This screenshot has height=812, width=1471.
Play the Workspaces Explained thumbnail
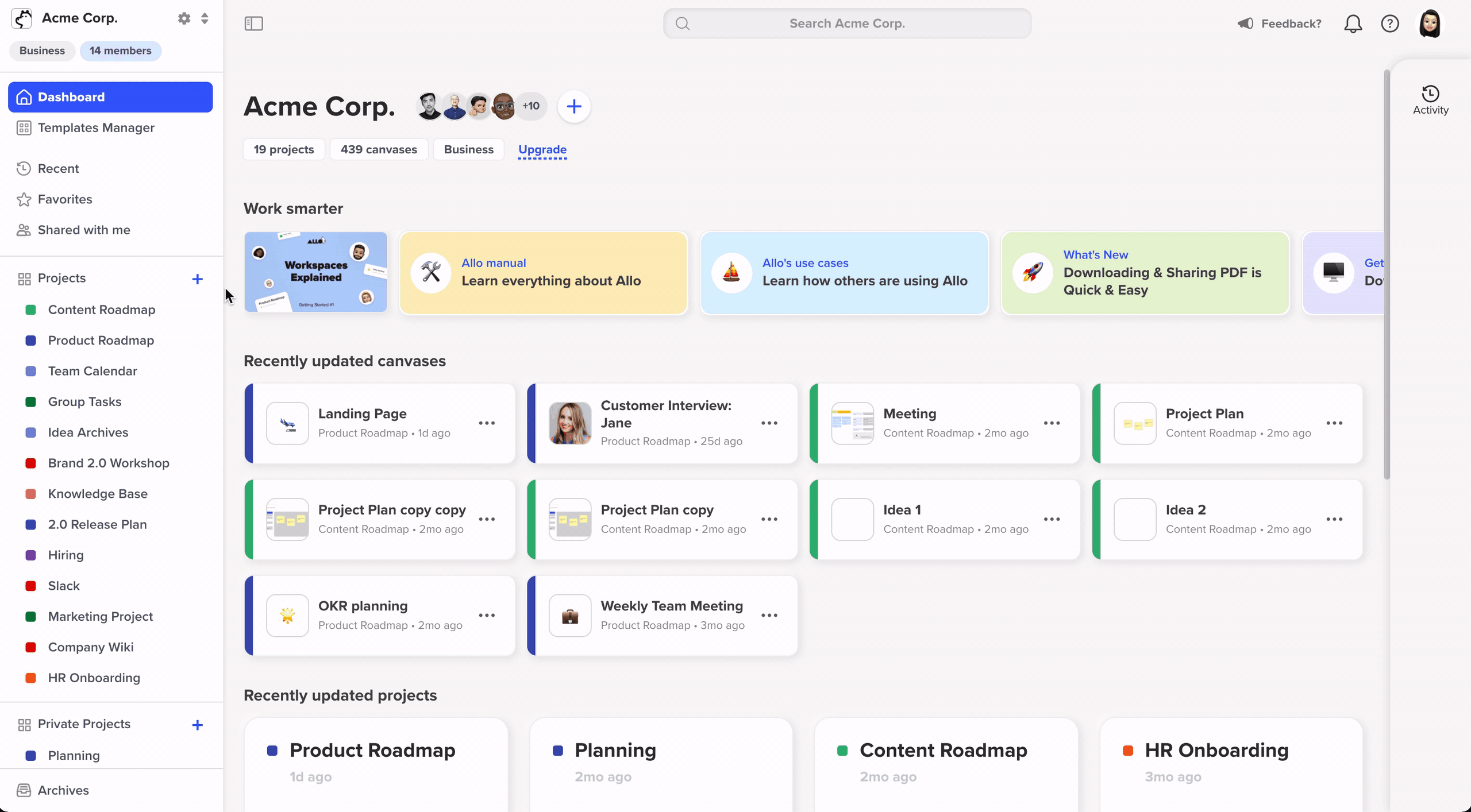point(315,272)
